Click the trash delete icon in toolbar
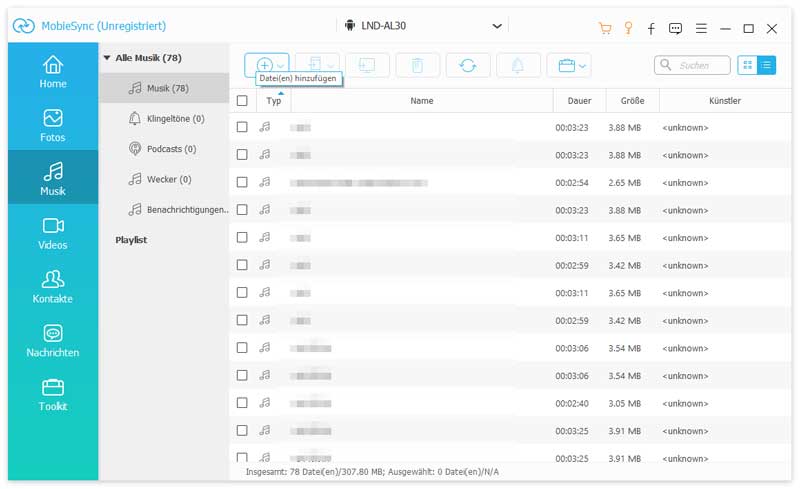Viewport: 800px width, 489px height. [x=417, y=65]
